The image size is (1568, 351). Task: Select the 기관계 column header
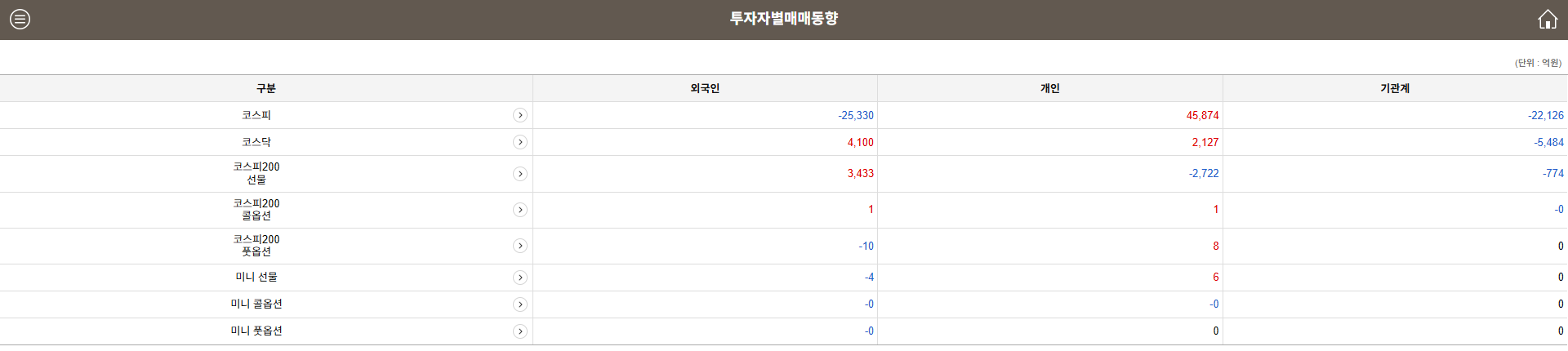click(1394, 88)
